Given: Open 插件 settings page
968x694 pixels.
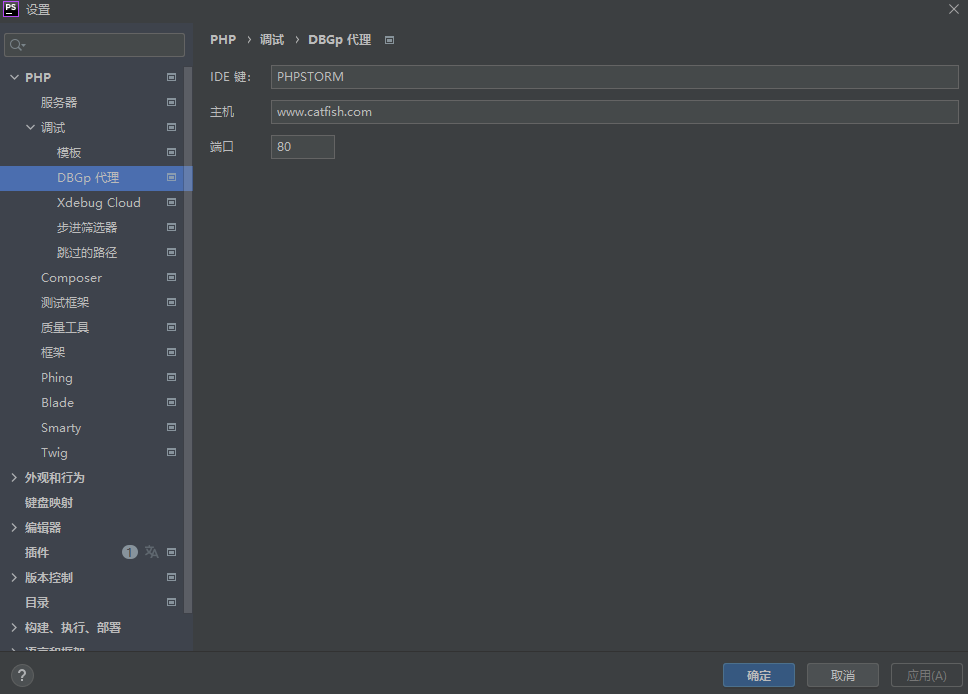Looking at the screenshot, I should tap(37, 553).
